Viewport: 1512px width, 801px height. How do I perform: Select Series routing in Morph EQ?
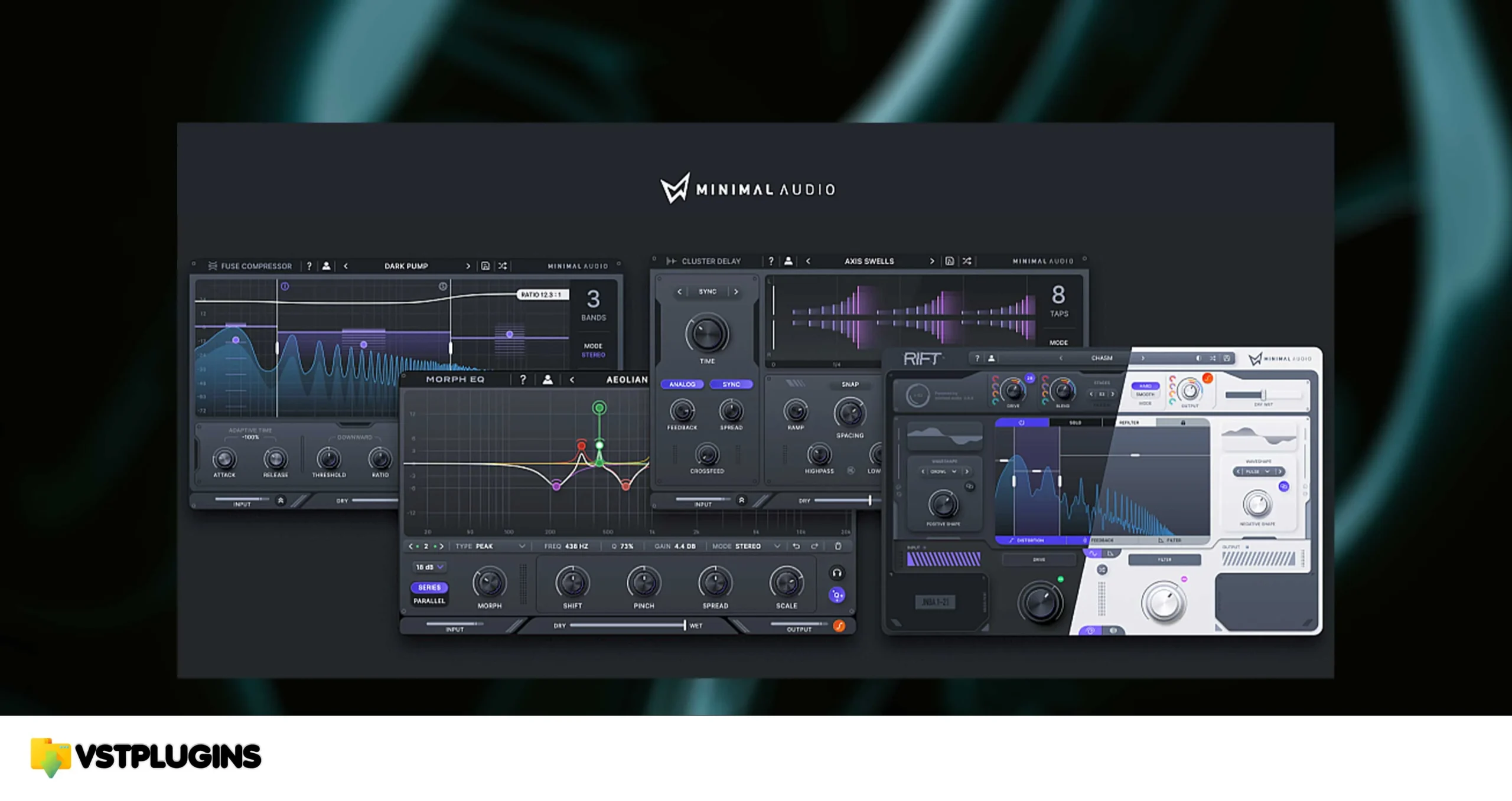coord(429,587)
